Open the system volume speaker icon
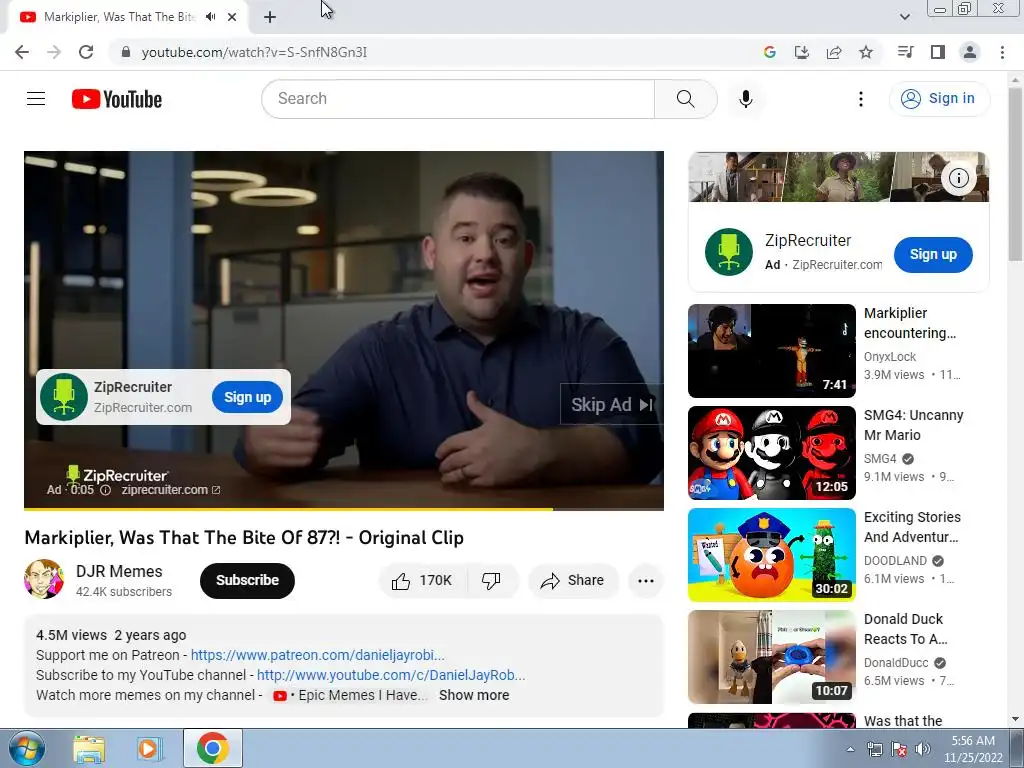1024x768 pixels. click(x=922, y=749)
